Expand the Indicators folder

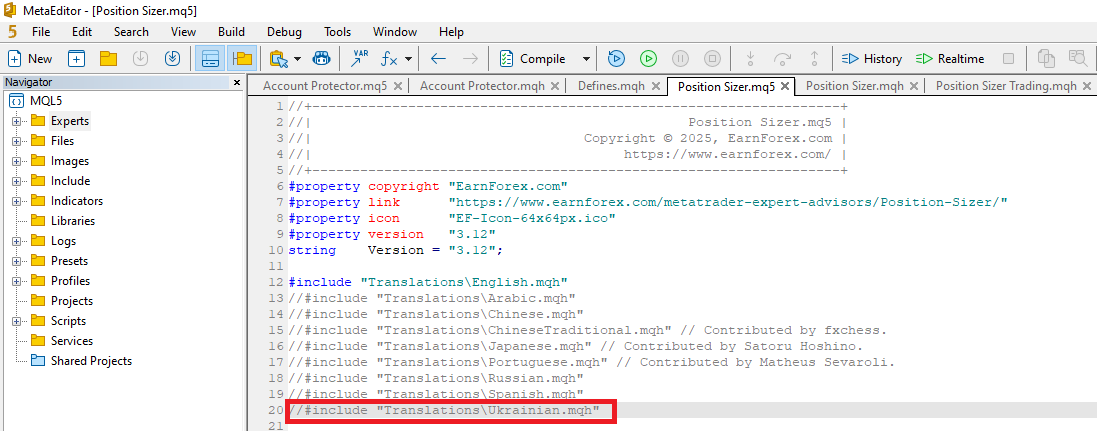pyautogui.click(x=16, y=201)
